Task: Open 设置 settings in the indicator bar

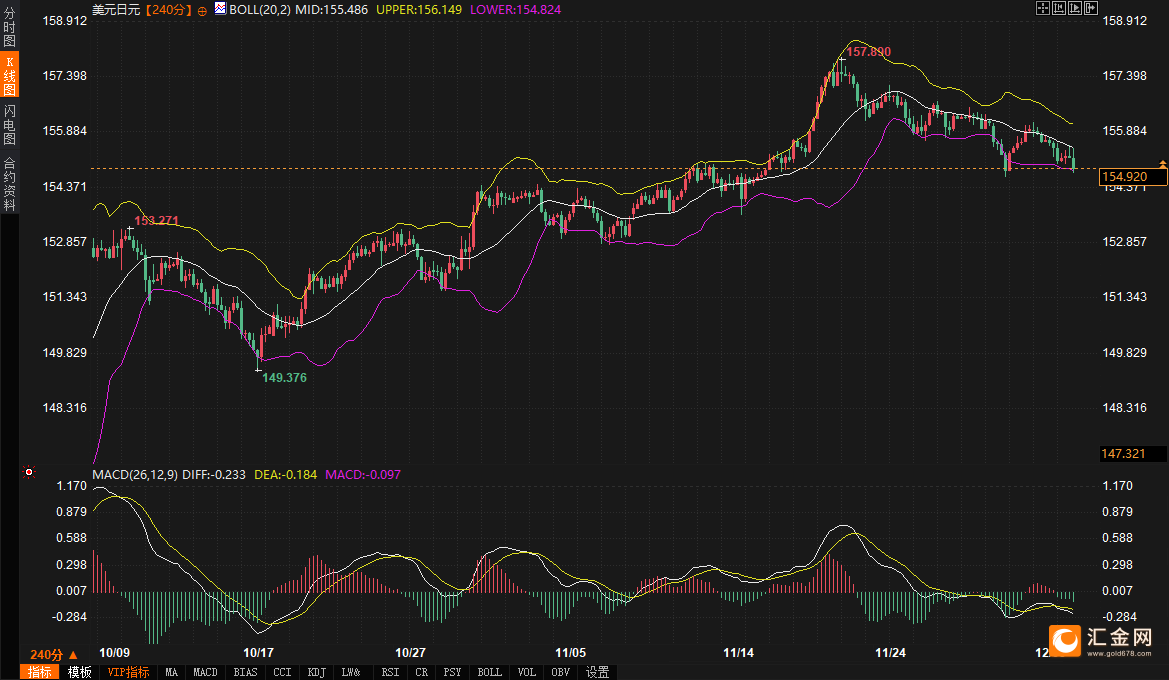Action: click(x=598, y=672)
